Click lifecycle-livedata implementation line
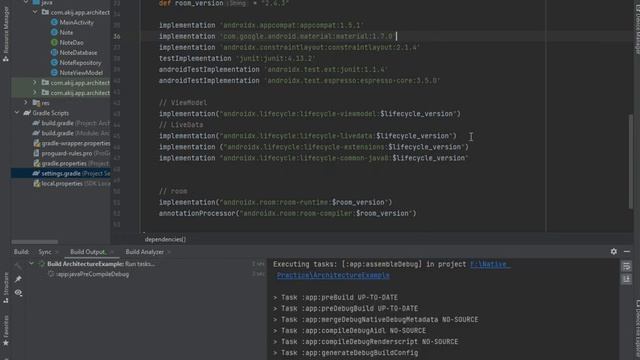640x360 pixels. pyautogui.click(x=308, y=136)
